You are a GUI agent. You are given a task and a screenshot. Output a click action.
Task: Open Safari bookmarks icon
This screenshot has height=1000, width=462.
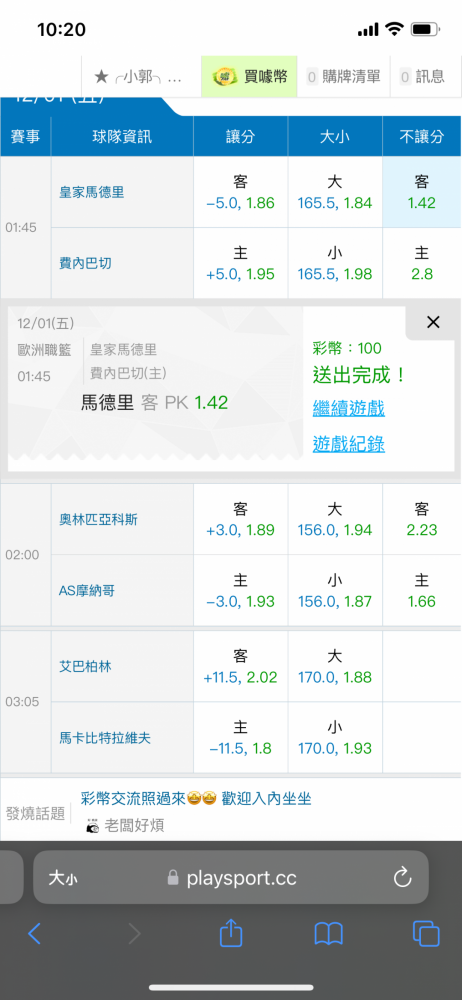[329, 934]
